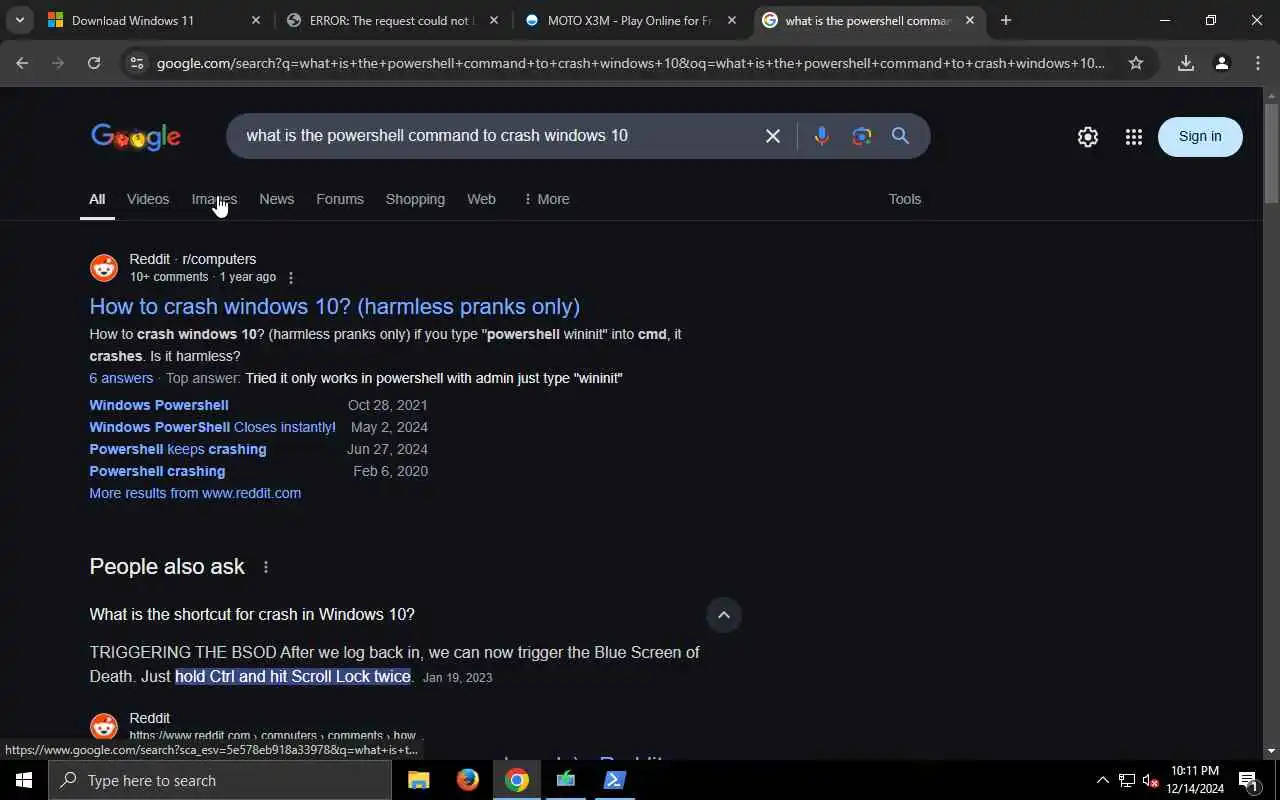Open Windows Powershell sublink
Image resolution: width=1280 pixels, height=800 pixels.
point(159,405)
